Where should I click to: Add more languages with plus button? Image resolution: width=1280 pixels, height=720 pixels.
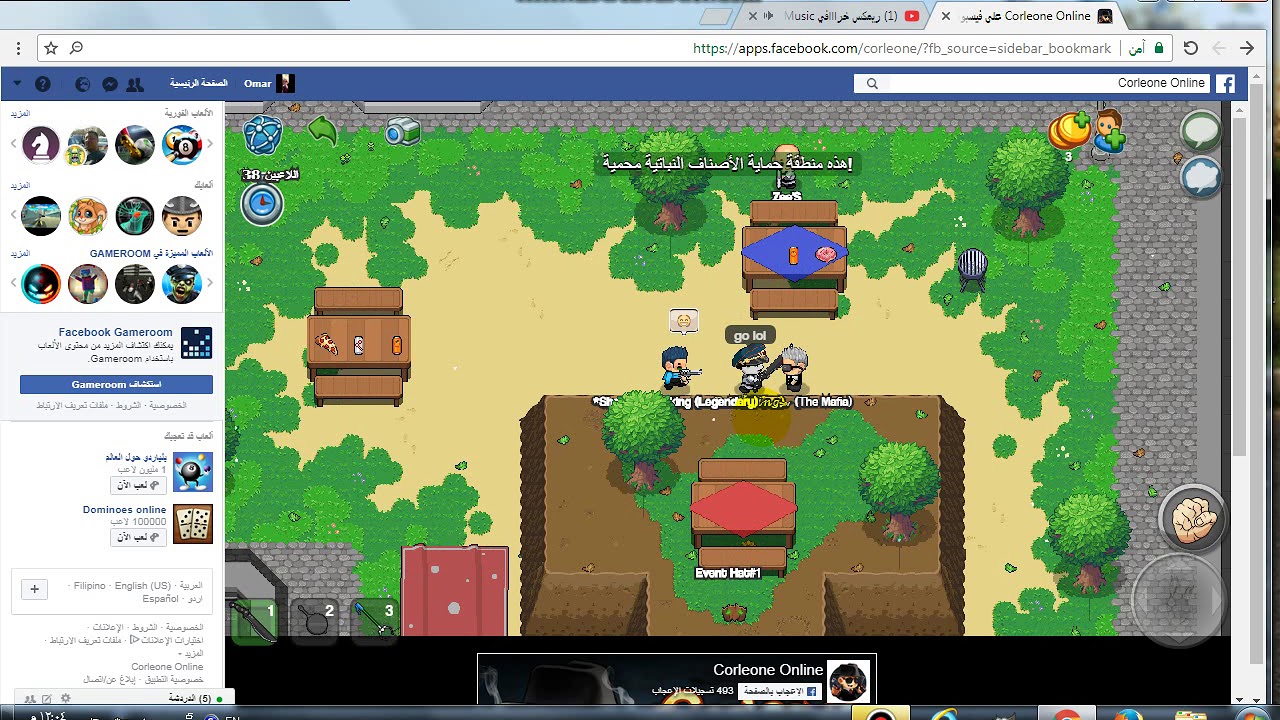(34, 589)
